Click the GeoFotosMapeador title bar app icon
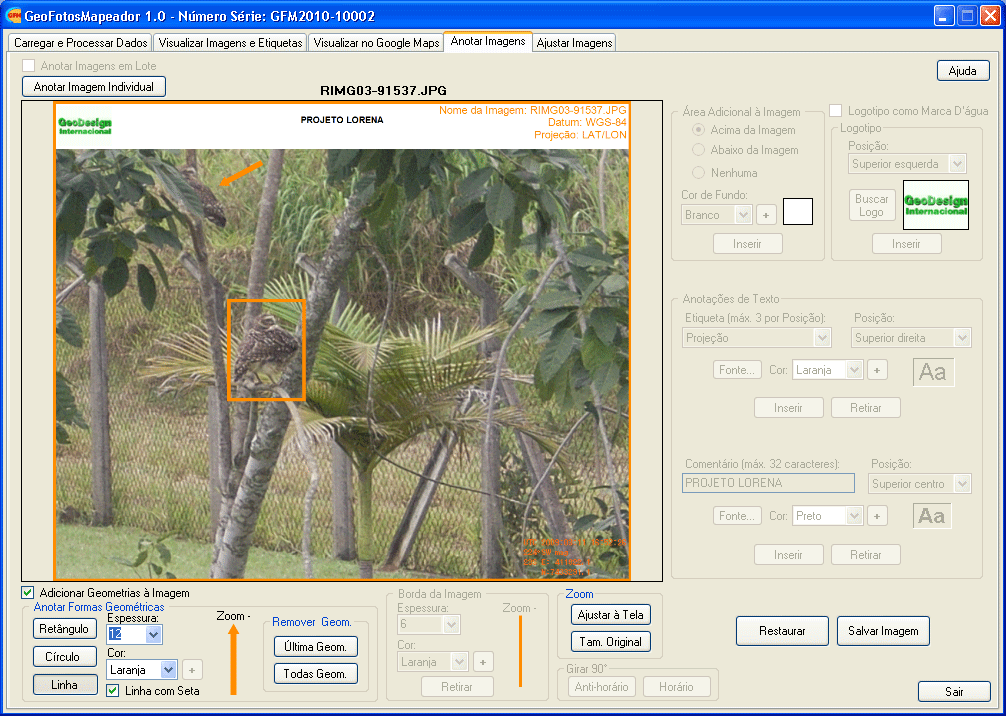This screenshot has height=716, width=1006. [x=14, y=15]
